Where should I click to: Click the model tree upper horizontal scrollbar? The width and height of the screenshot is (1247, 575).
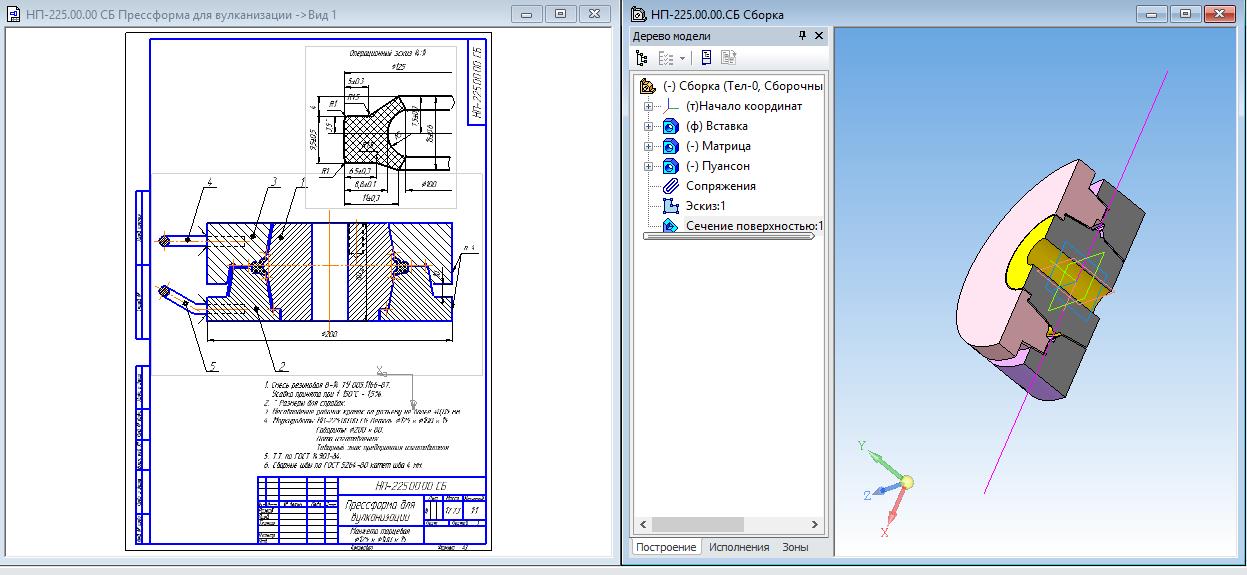[730, 237]
